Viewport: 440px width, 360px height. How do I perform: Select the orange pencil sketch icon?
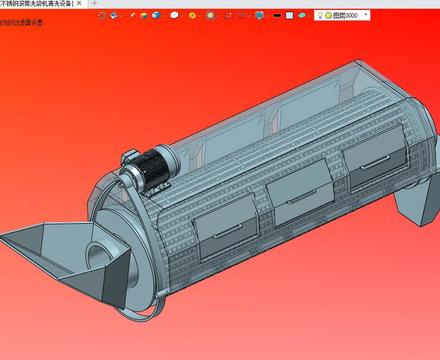(132, 15)
